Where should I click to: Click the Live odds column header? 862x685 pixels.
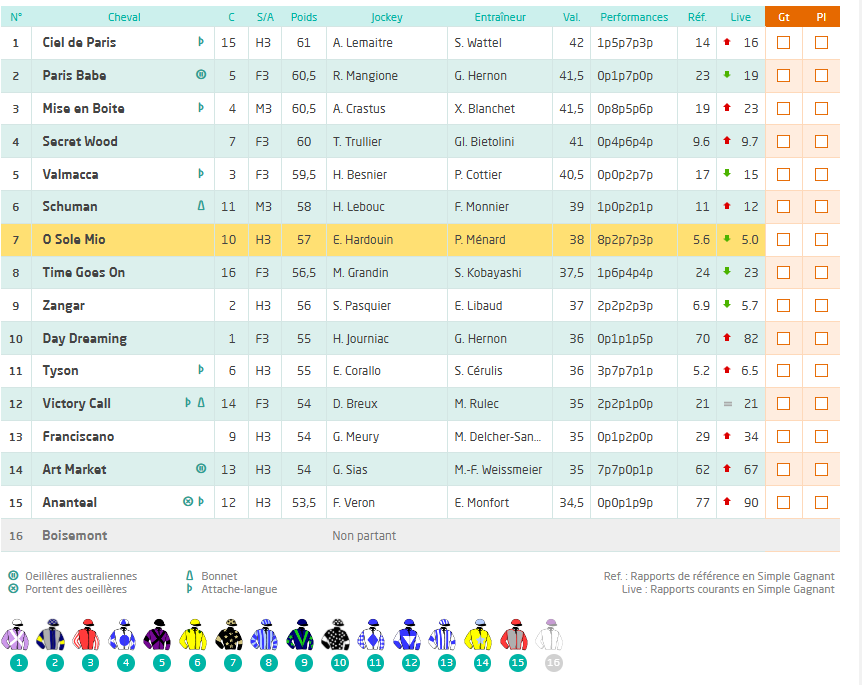[x=740, y=17]
